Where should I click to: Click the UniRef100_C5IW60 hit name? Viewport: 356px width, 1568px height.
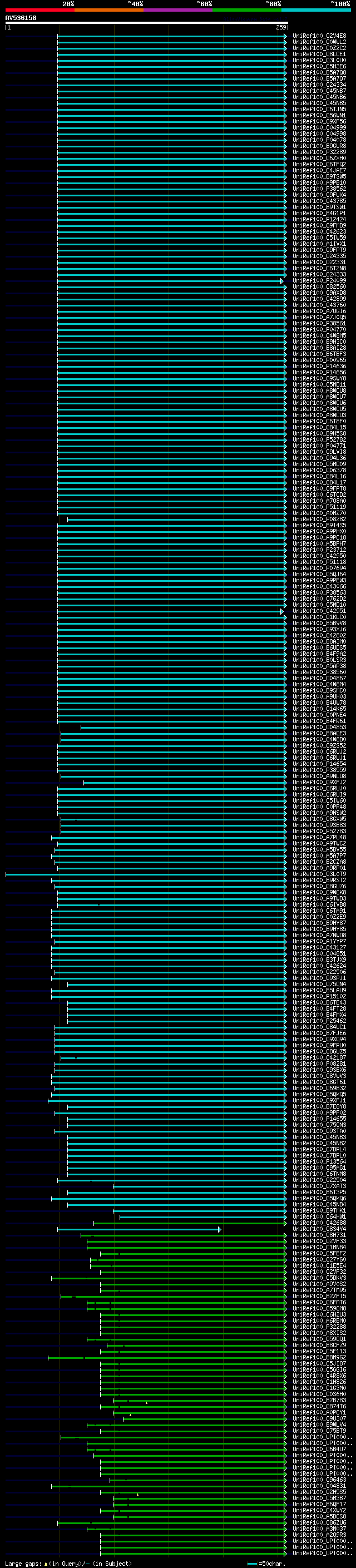319,801
